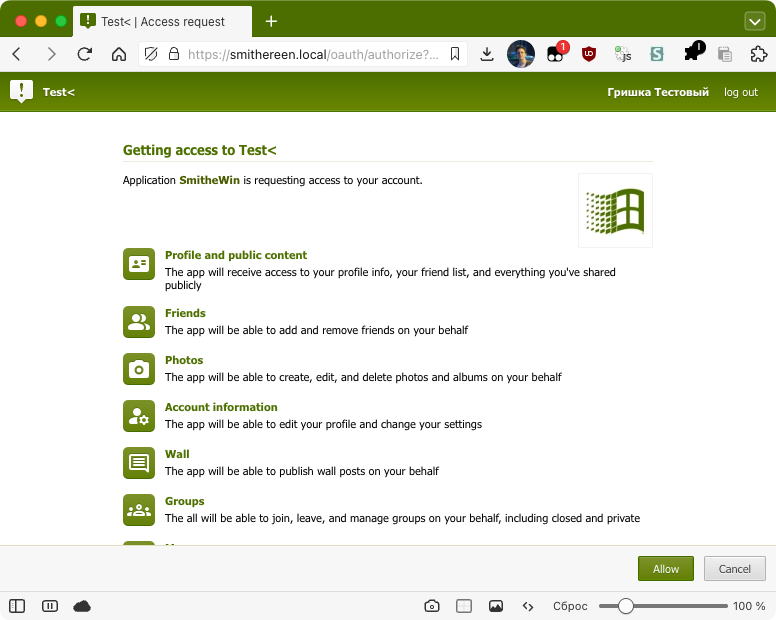Open the extensions puzzle icon
Image resolution: width=776 pixels, height=620 pixels.
[x=758, y=54]
